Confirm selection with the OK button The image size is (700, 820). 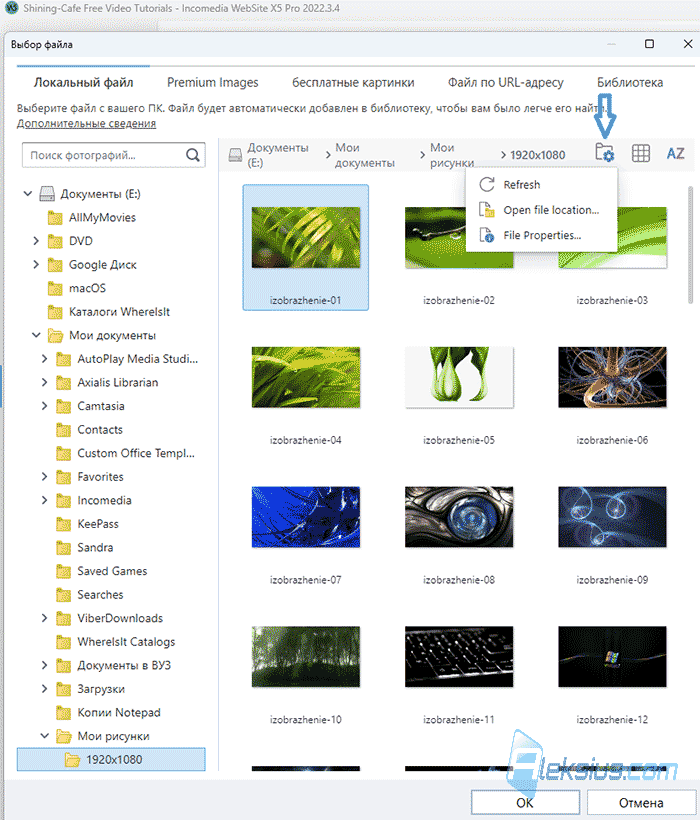525,803
